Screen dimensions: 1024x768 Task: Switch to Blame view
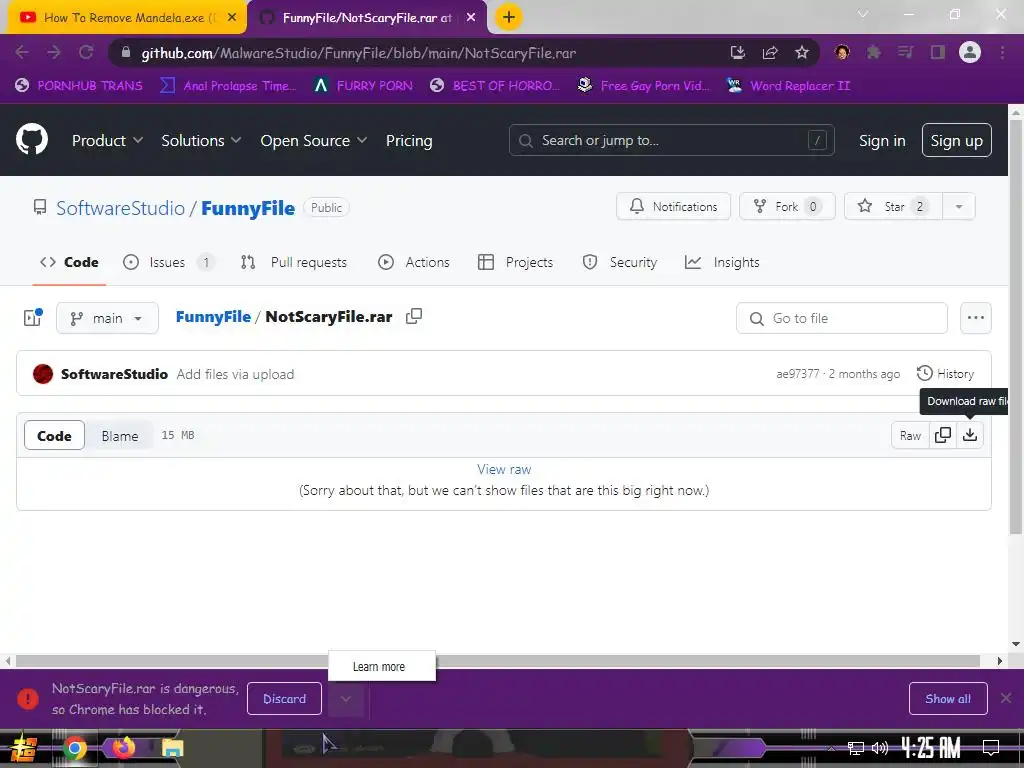(x=120, y=436)
